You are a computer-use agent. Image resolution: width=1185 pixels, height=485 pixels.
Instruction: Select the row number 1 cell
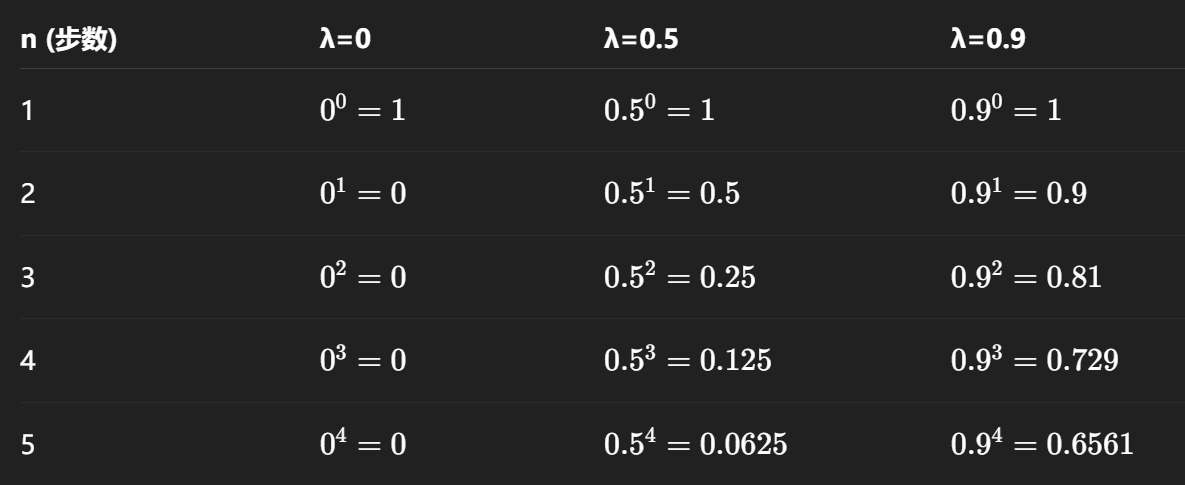click(27, 111)
